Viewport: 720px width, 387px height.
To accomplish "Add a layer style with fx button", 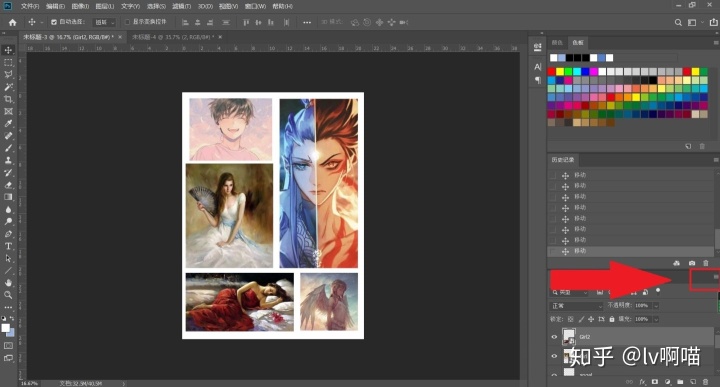I will point(642,381).
